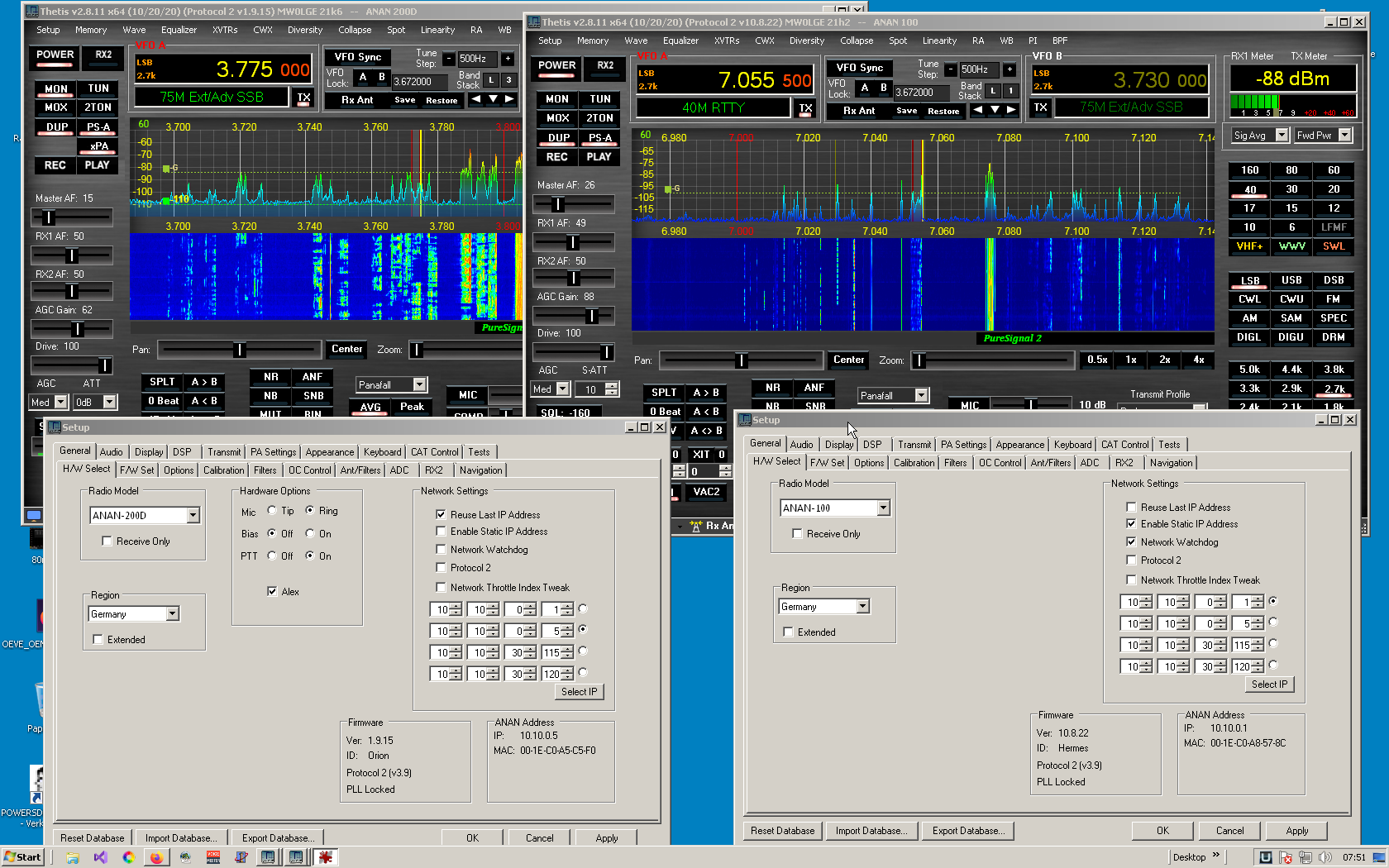The height and width of the screenshot is (868, 1389).
Task: Open VoiceMeeter from the taskbar
Action: pyautogui.click(x=213, y=857)
